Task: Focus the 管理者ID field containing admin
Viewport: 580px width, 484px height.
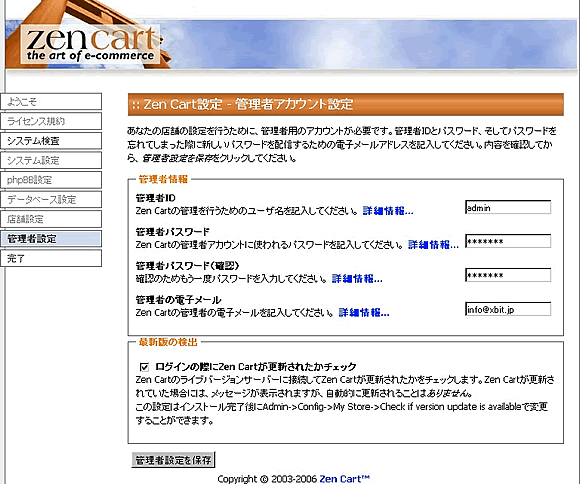Action: (x=508, y=207)
